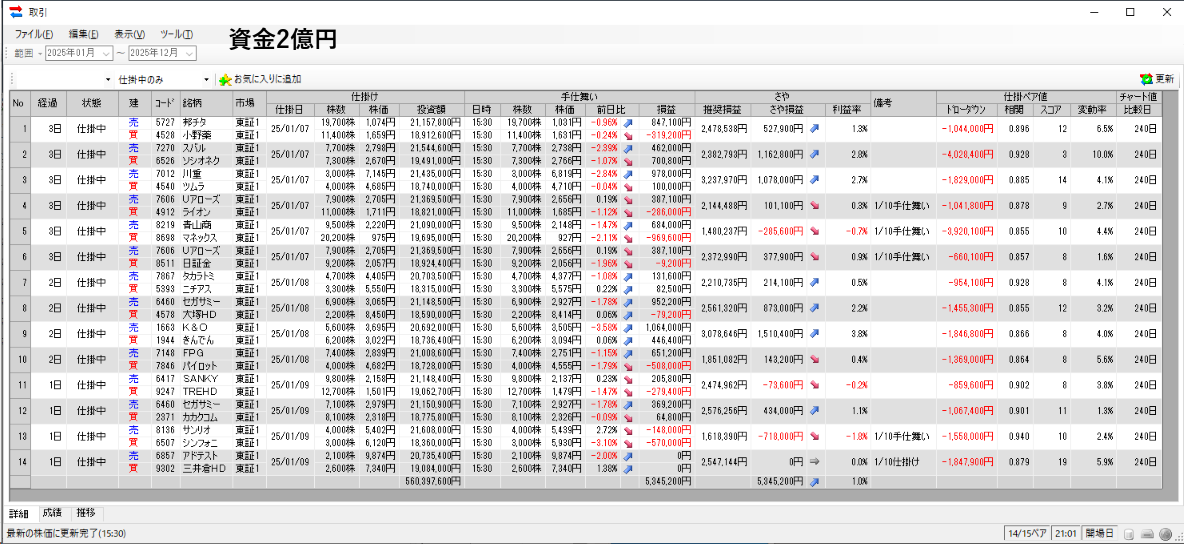Sort by the ドローダウン column header
The height and width of the screenshot is (544, 1184).
click(966, 109)
